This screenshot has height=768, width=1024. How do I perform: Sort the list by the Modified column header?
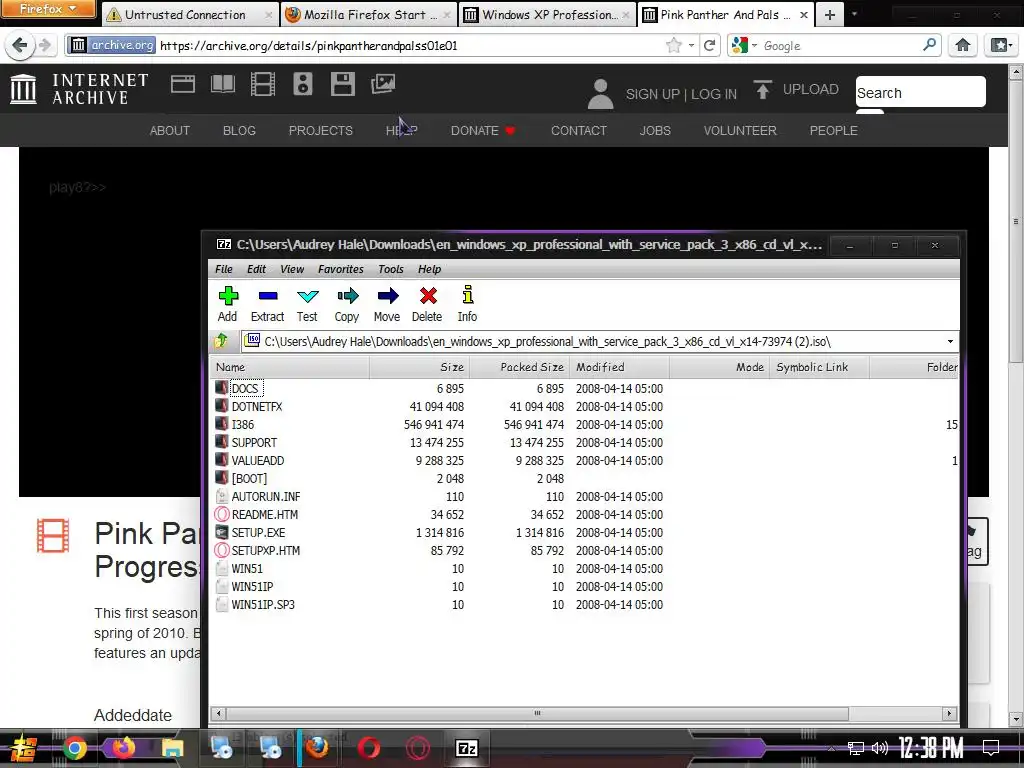tap(619, 367)
